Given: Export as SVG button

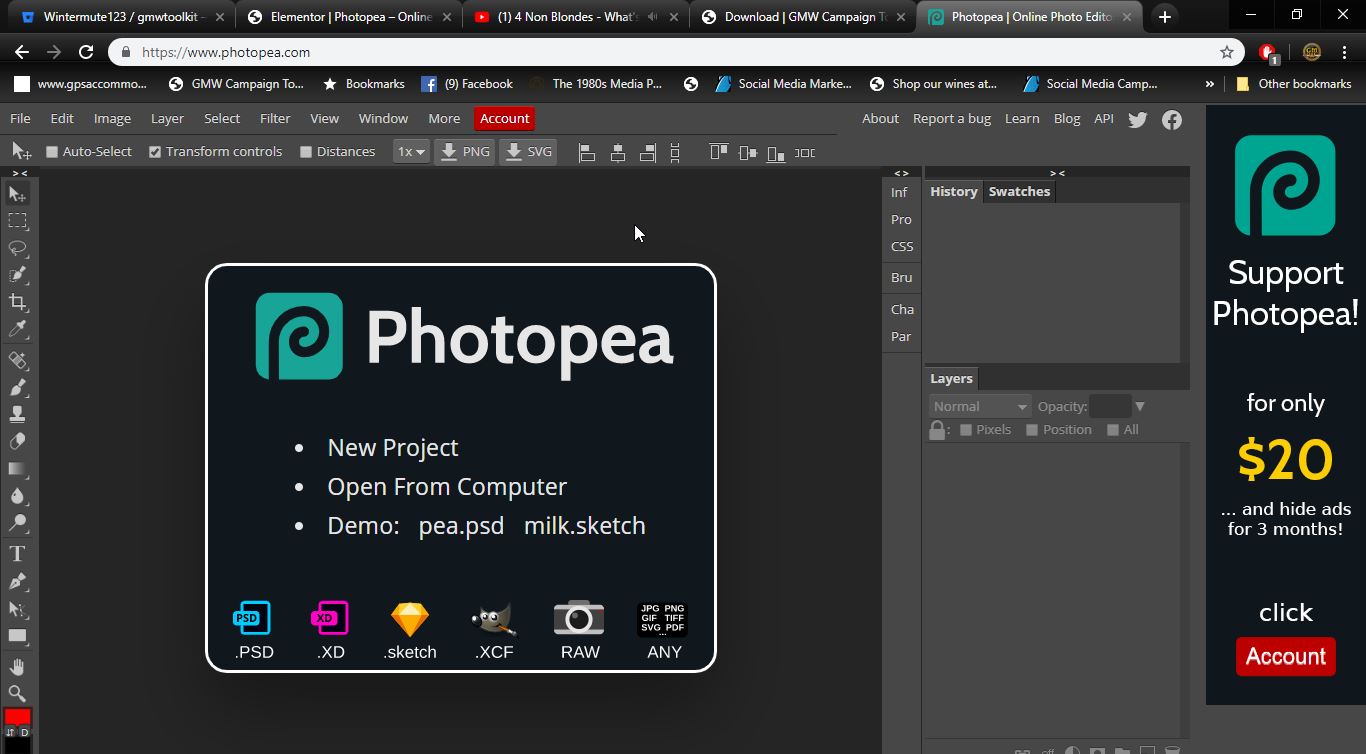Looking at the screenshot, I should 527,152.
